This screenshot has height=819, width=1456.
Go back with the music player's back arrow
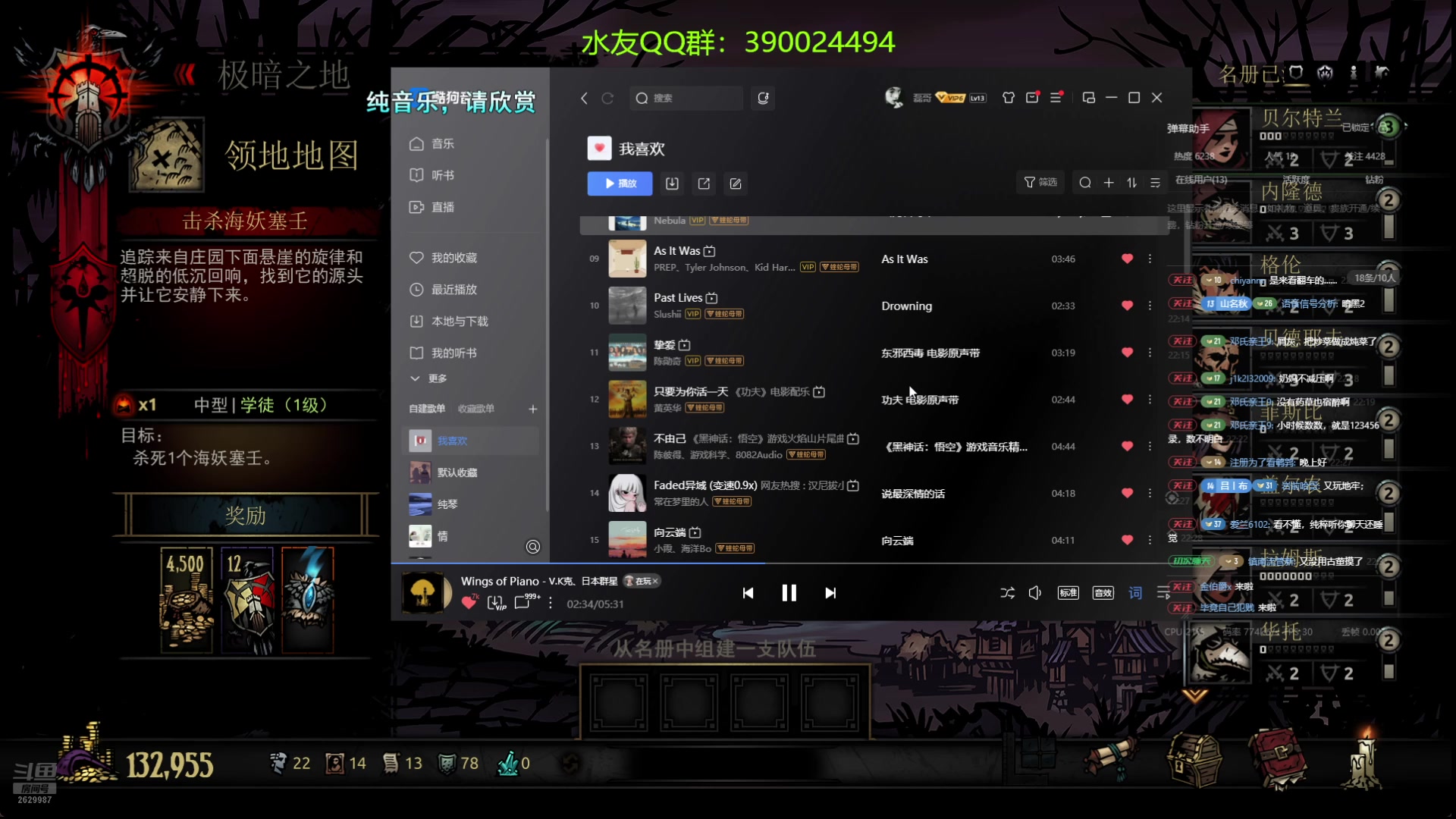pos(584,99)
